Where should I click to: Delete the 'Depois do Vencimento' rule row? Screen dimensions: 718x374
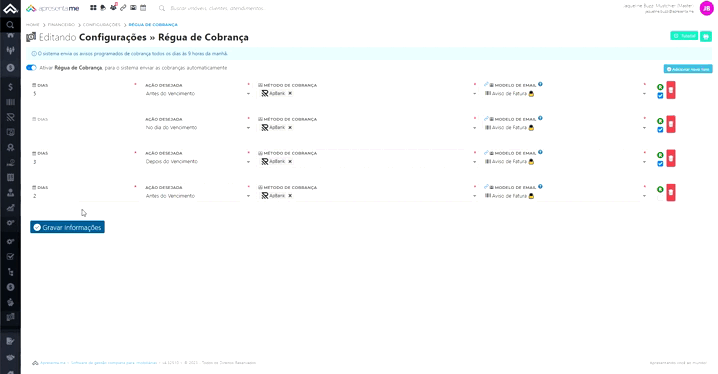pos(670,158)
